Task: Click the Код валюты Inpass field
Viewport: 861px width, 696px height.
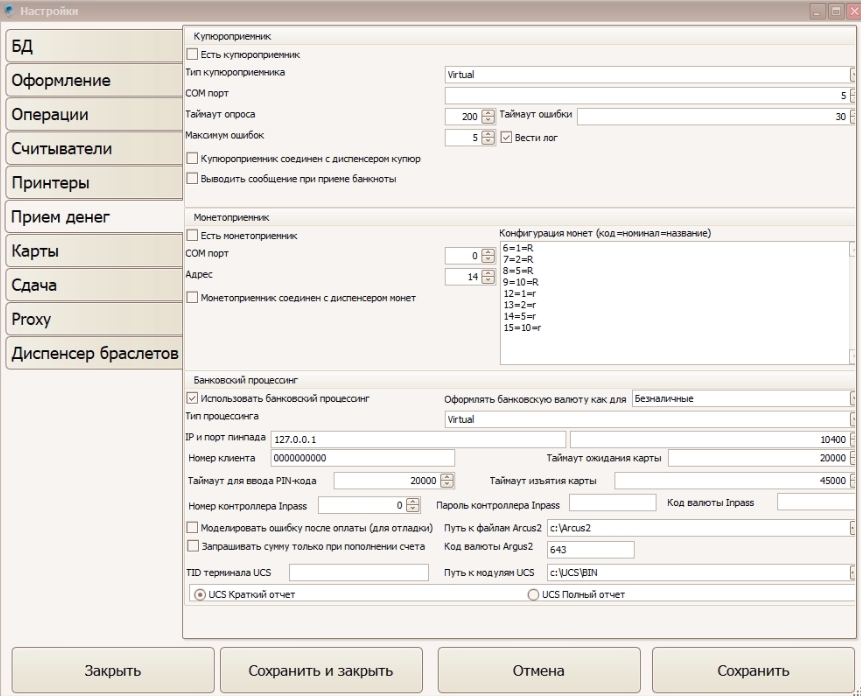Action: [816, 502]
